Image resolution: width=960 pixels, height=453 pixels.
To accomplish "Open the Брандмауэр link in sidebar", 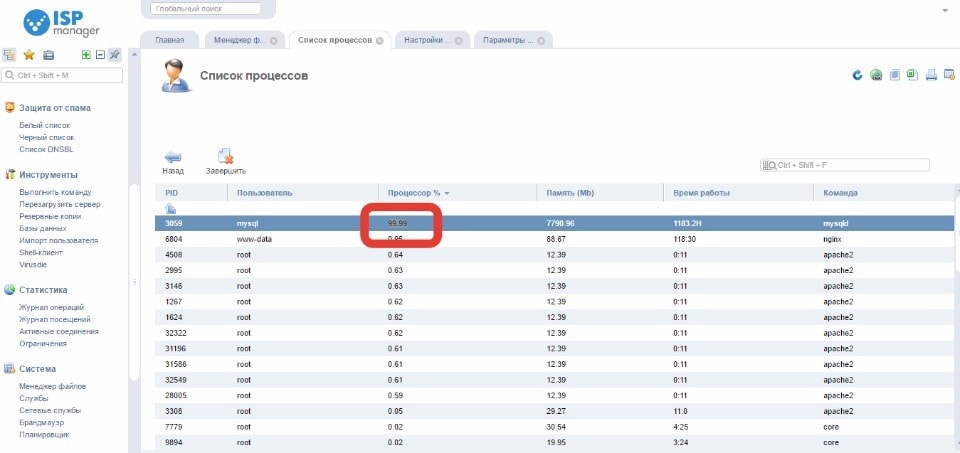I will click(x=41, y=423).
